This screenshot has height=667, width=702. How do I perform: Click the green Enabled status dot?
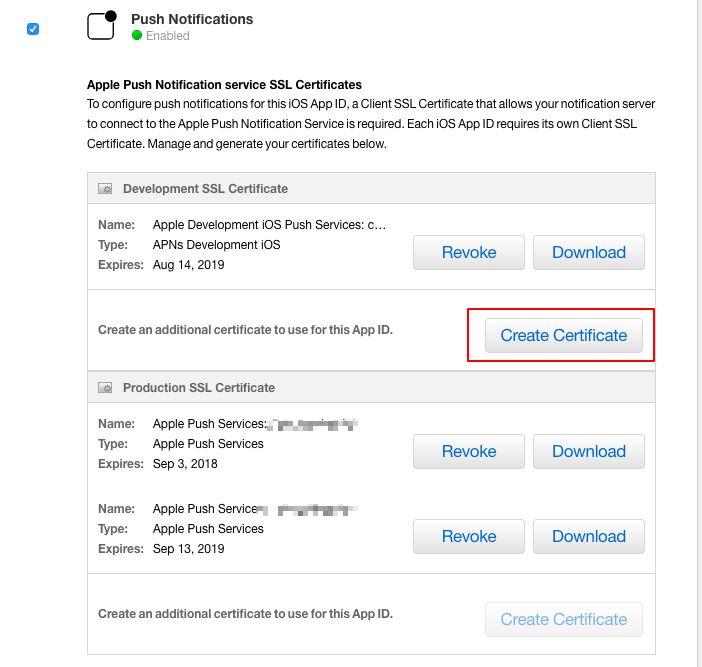pyautogui.click(x=137, y=36)
